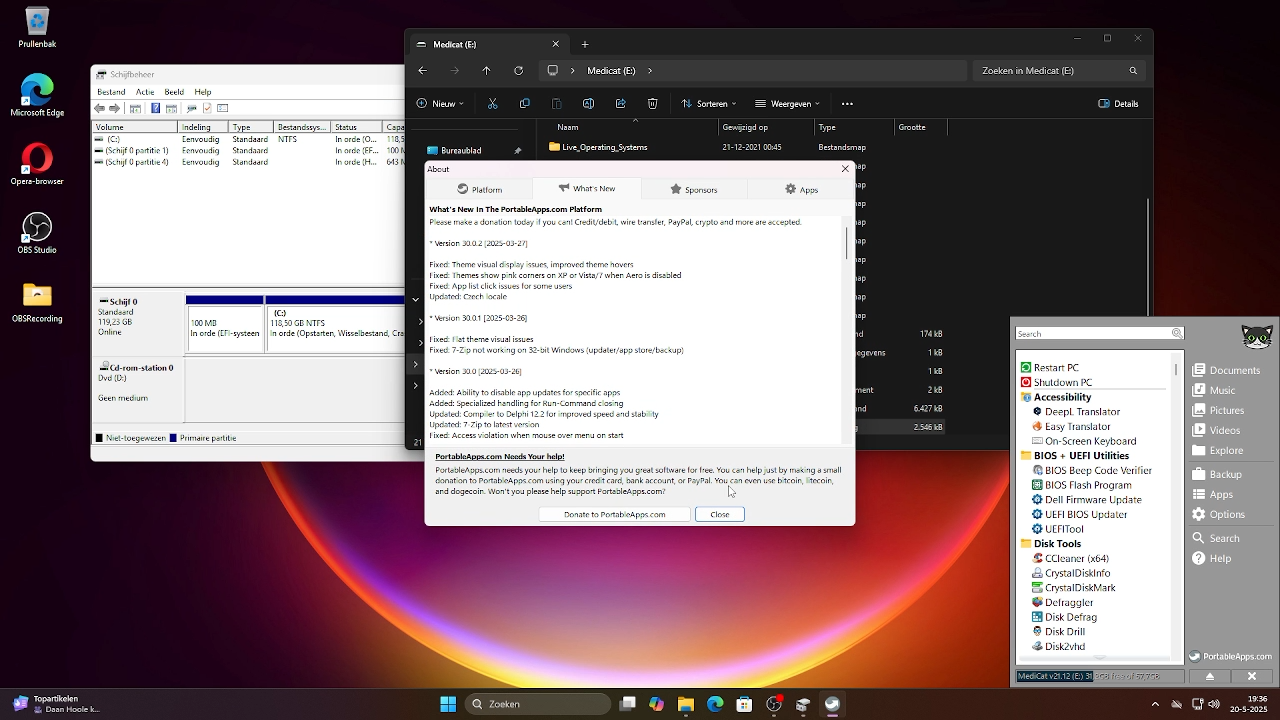Open Apps in PortableApps side menu

pos(1213,494)
